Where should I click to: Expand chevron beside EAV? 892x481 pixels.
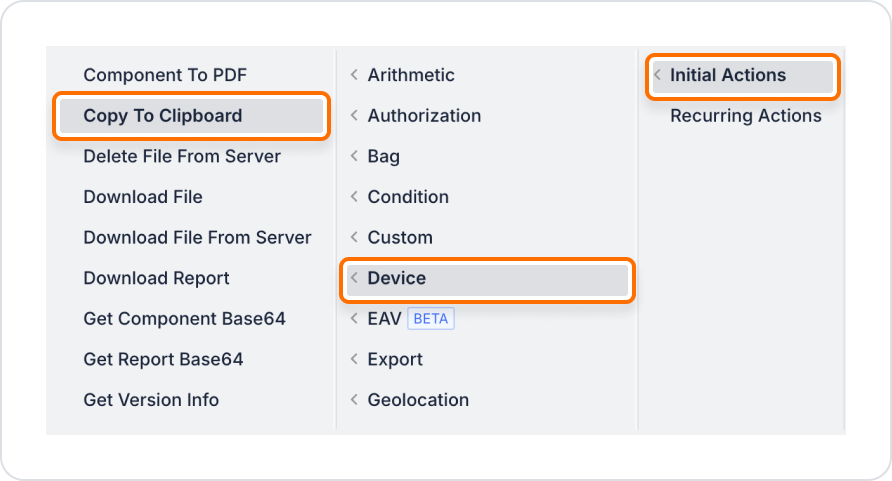coord(354,319)
